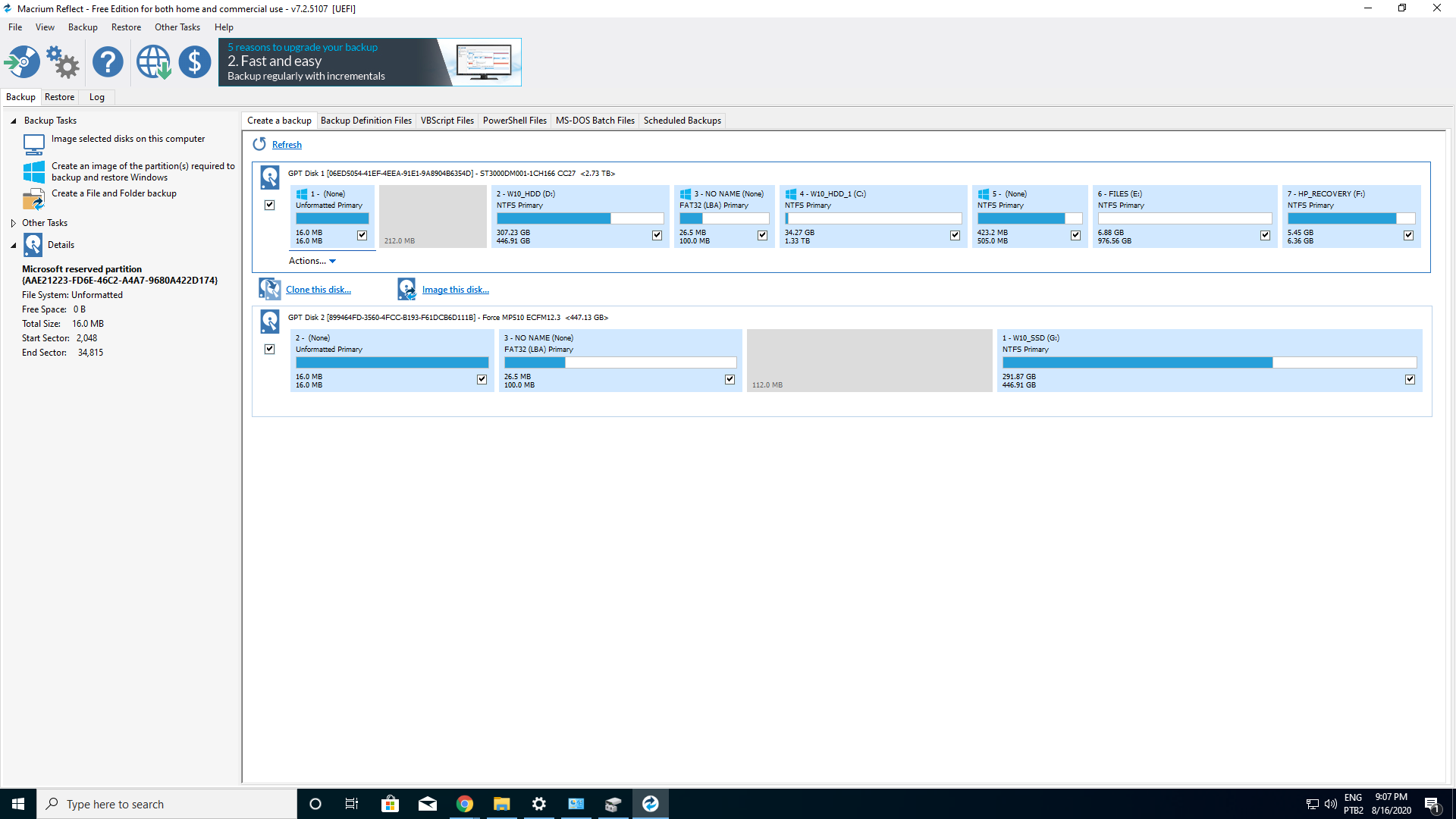Viewport: 1456px width, 819px height.
Task: Open Mail app from taskbar
Action: (428, 804)
